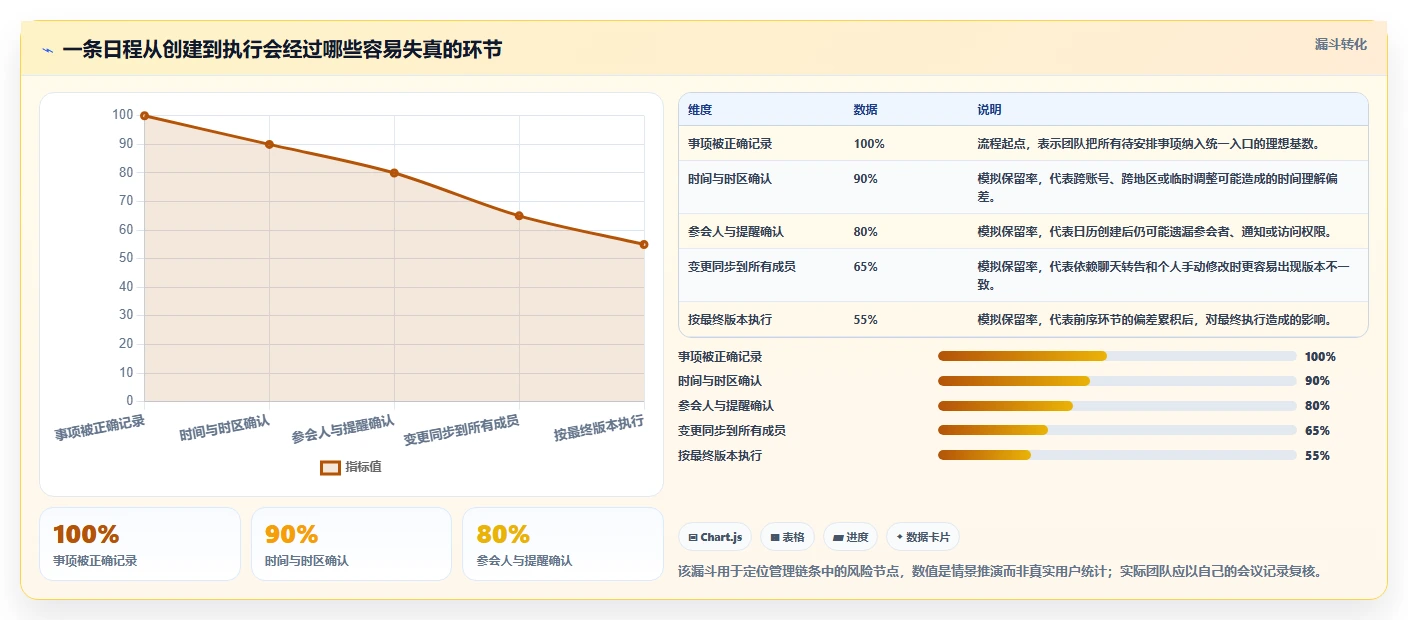Click the title 一条日程从创建到执行

tap(282, 49)
